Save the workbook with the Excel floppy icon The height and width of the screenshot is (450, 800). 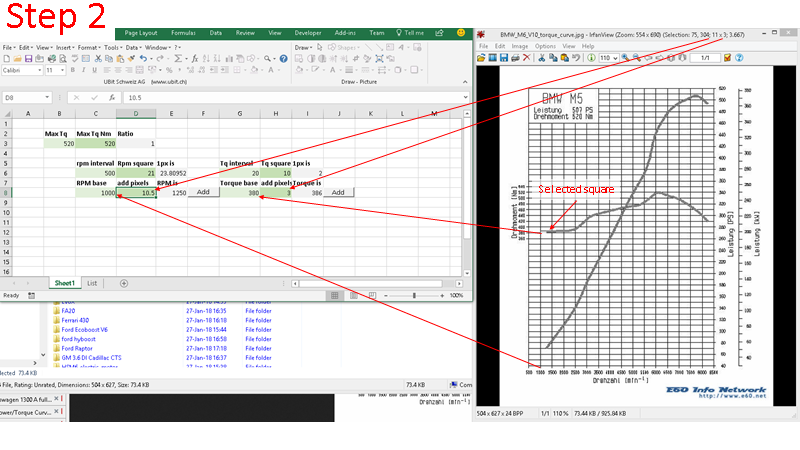click(28, 59)
